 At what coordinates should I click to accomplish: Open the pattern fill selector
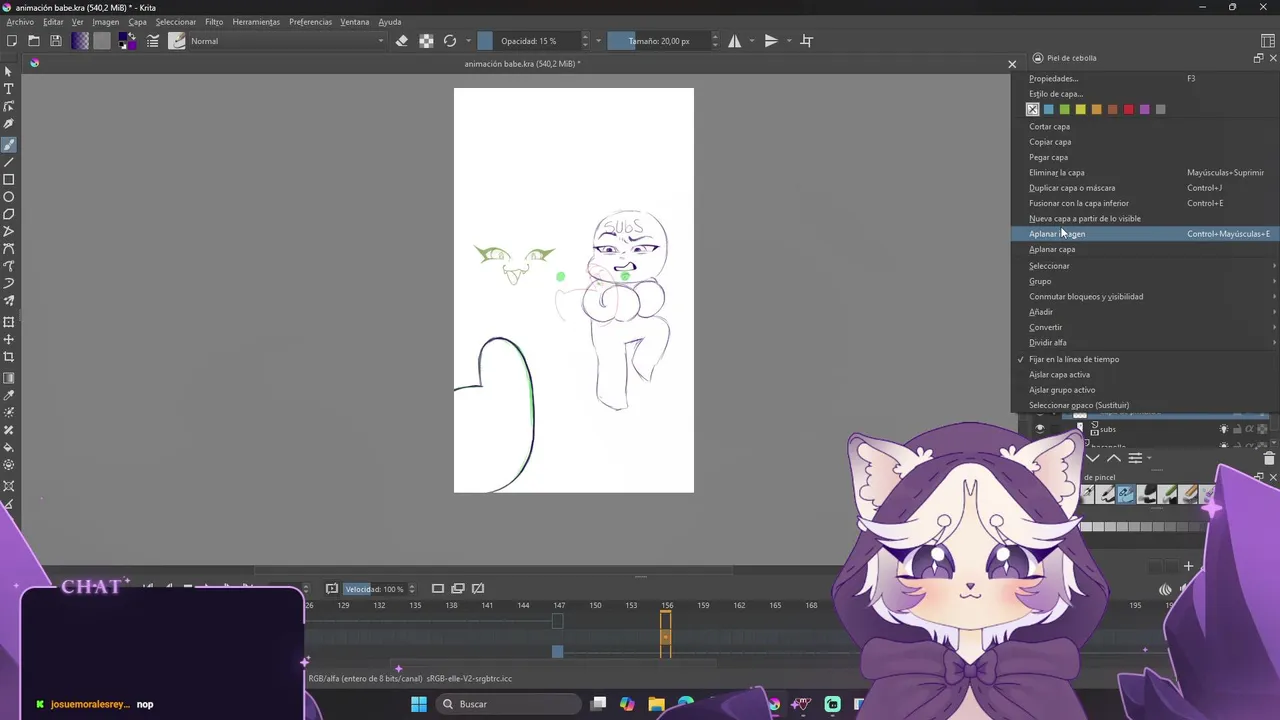[x=102, y=41]
